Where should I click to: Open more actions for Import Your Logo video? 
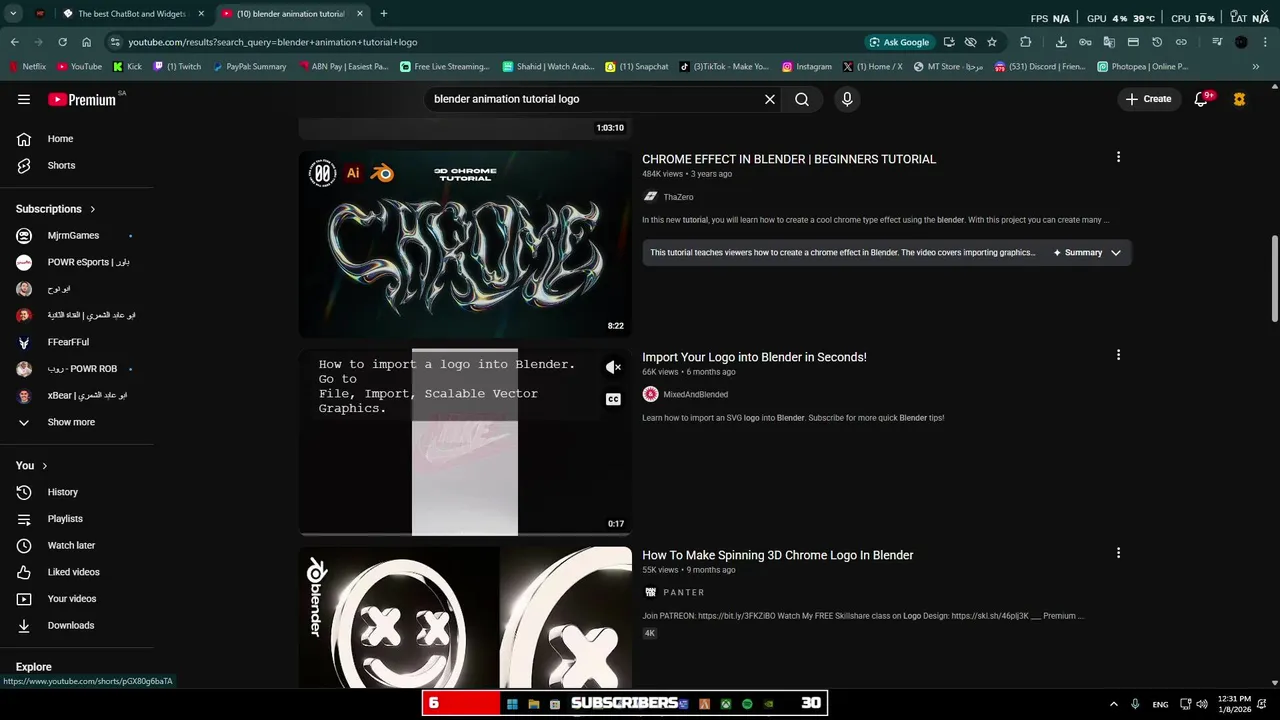coord(1118,355)
